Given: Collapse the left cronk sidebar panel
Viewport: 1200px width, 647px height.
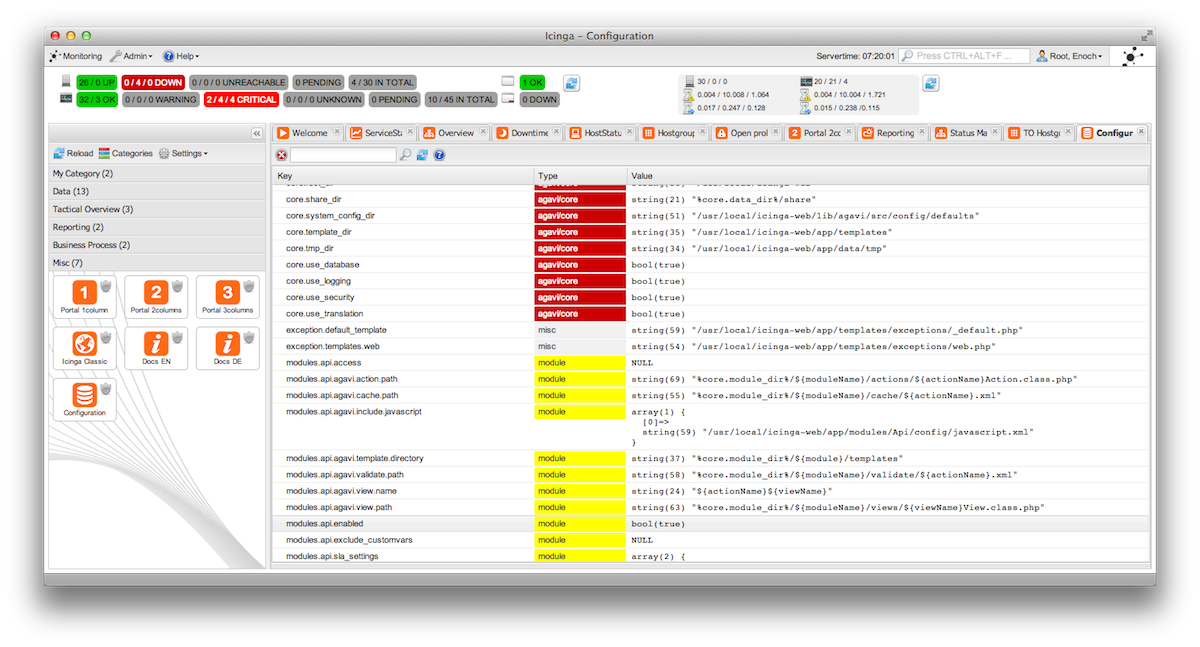Looking at the screenshot, I should pos(257,133).
